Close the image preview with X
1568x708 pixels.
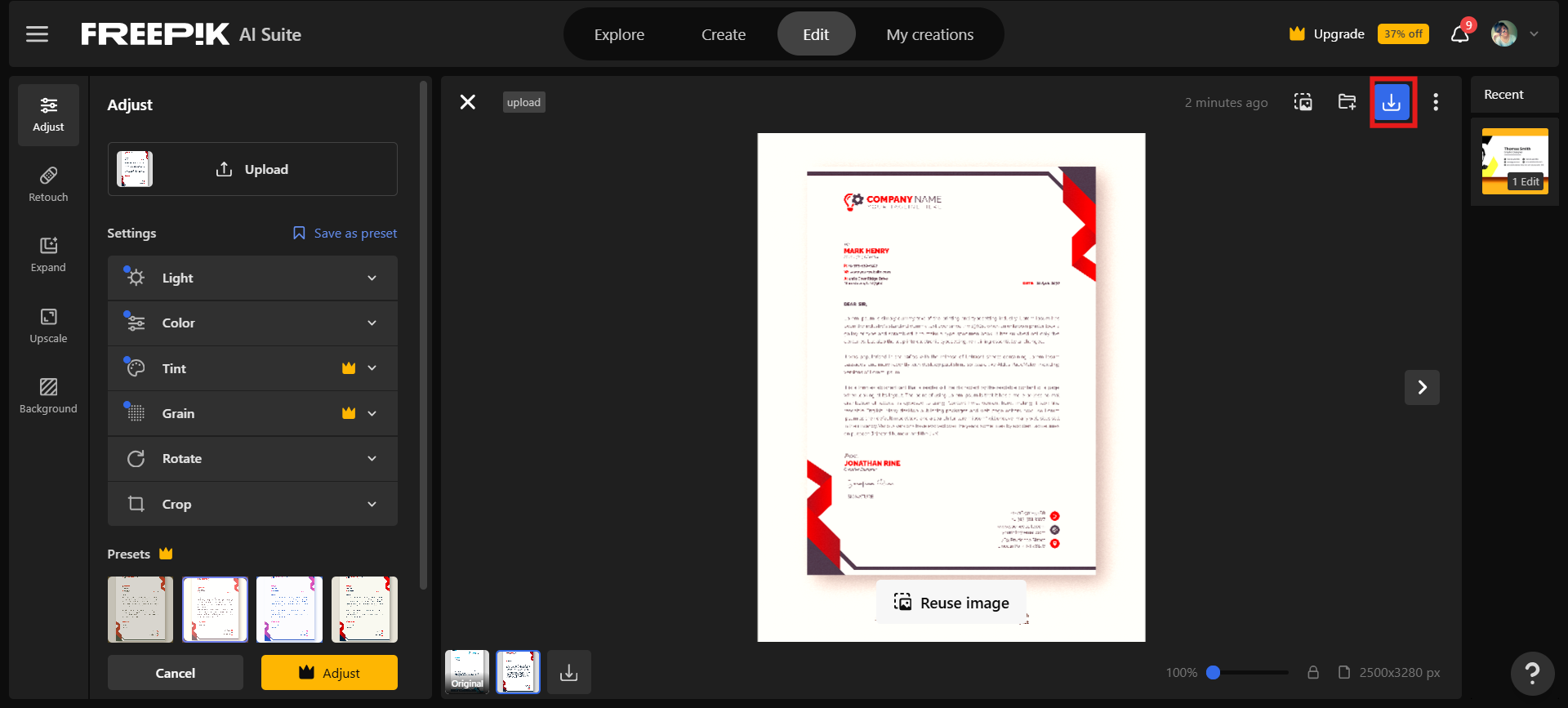pos(467,102)
